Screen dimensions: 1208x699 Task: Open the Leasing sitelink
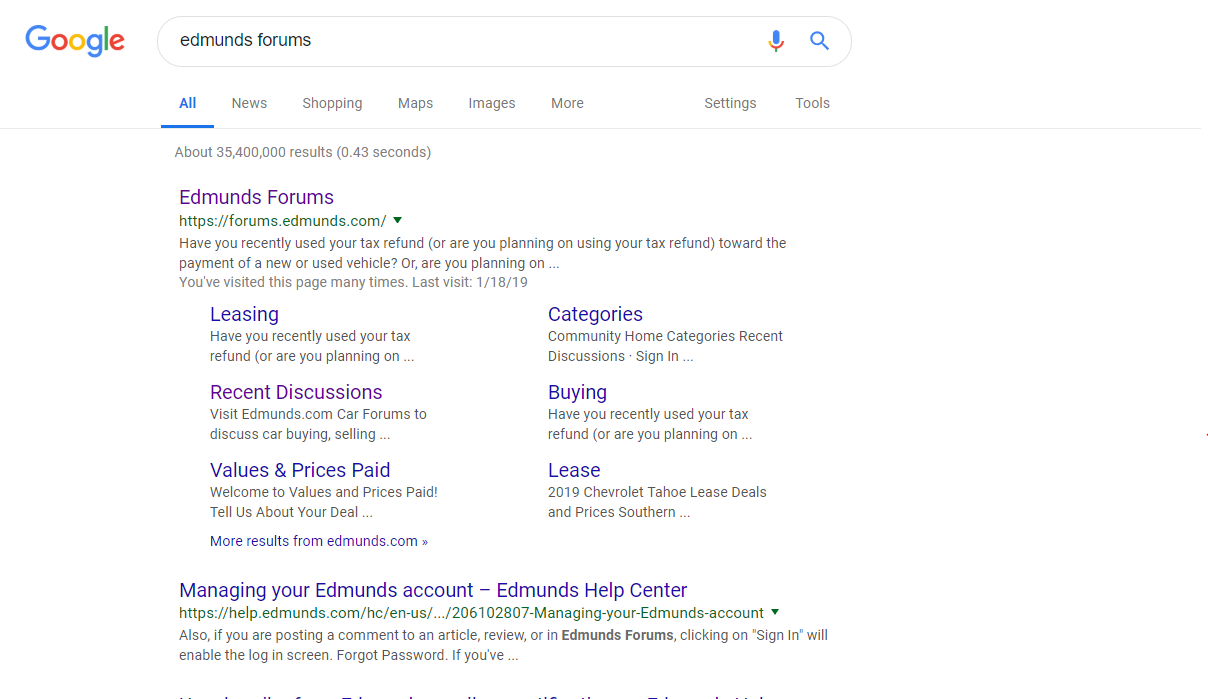coord(244,314)
